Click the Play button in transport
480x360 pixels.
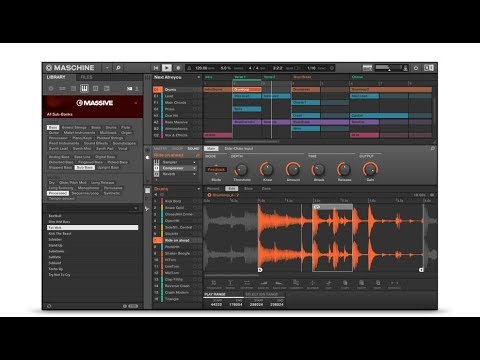point(167,68)
